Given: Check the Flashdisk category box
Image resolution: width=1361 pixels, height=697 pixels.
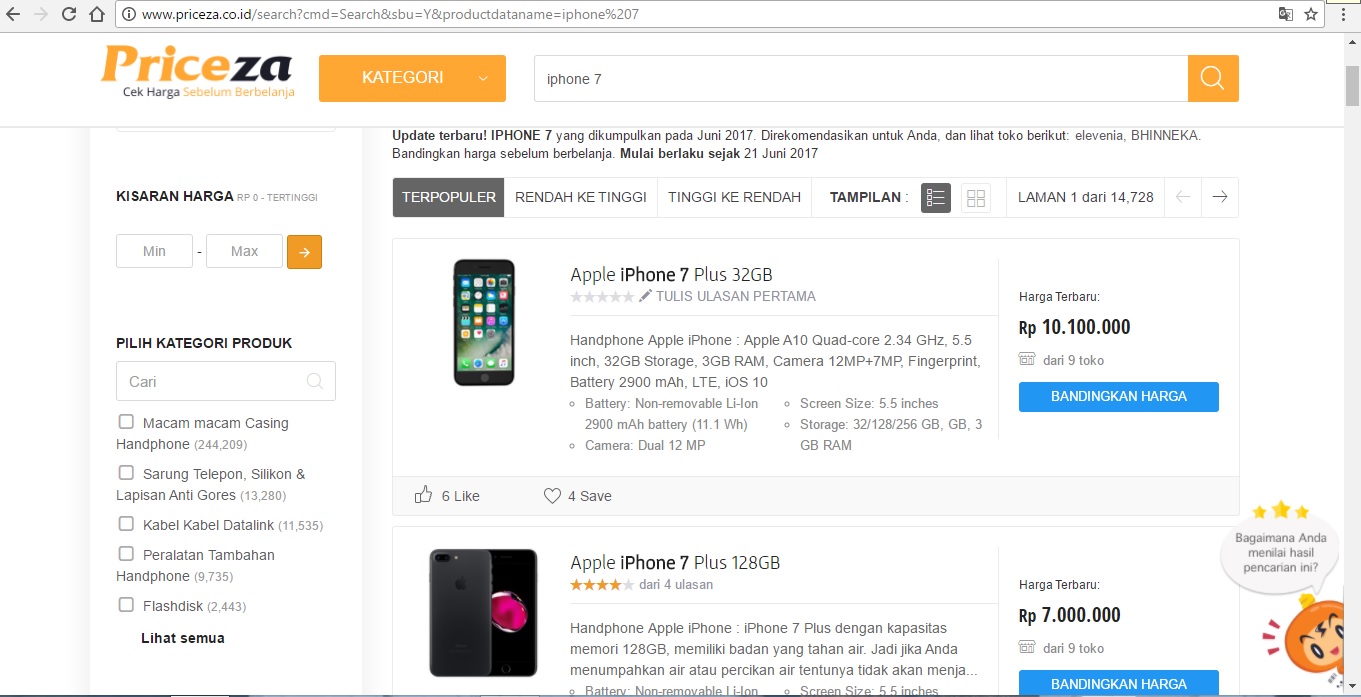Looking at the screenshot, I should (126, 605).
